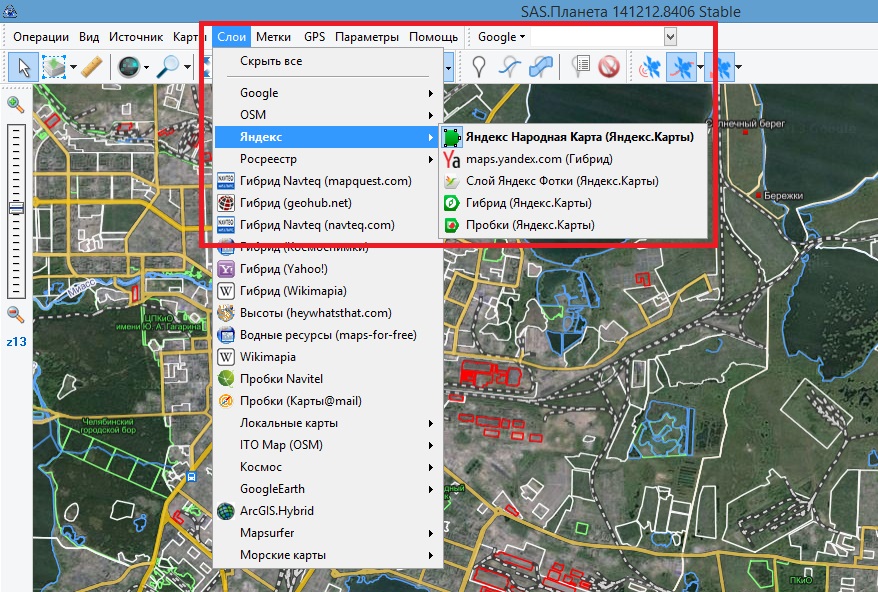Image resolution: width=878 pixels, height=592 pixels.
Task: Toggle the Гибрид Navteq (mapquest.com) layer
Action: (328, 181)
